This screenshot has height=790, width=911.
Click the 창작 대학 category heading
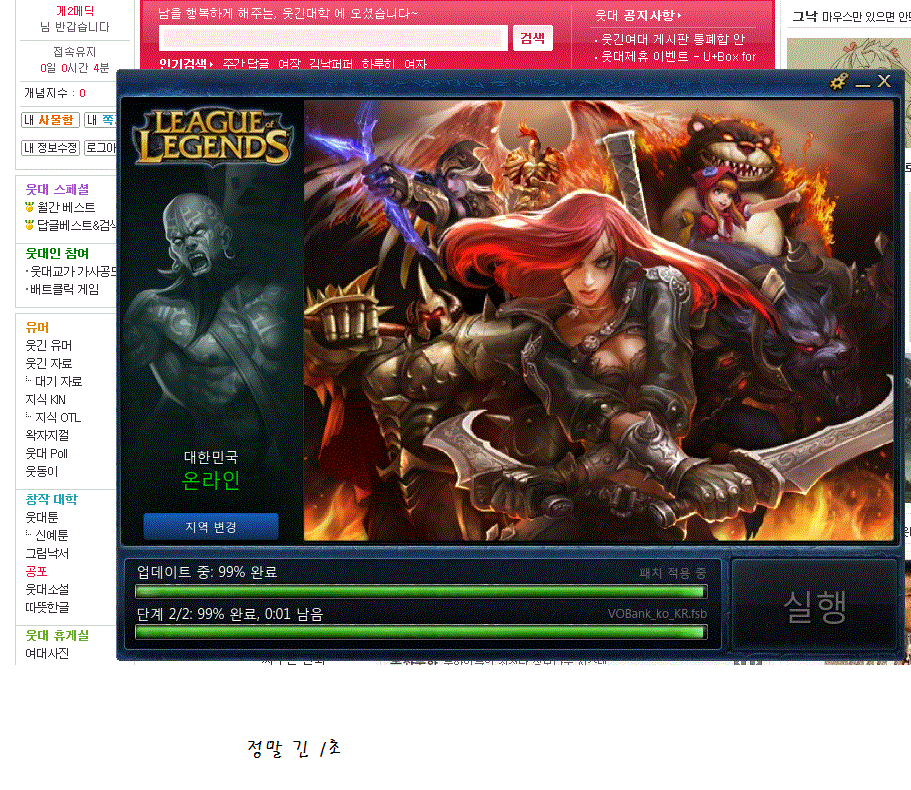(x=51, y=499)
